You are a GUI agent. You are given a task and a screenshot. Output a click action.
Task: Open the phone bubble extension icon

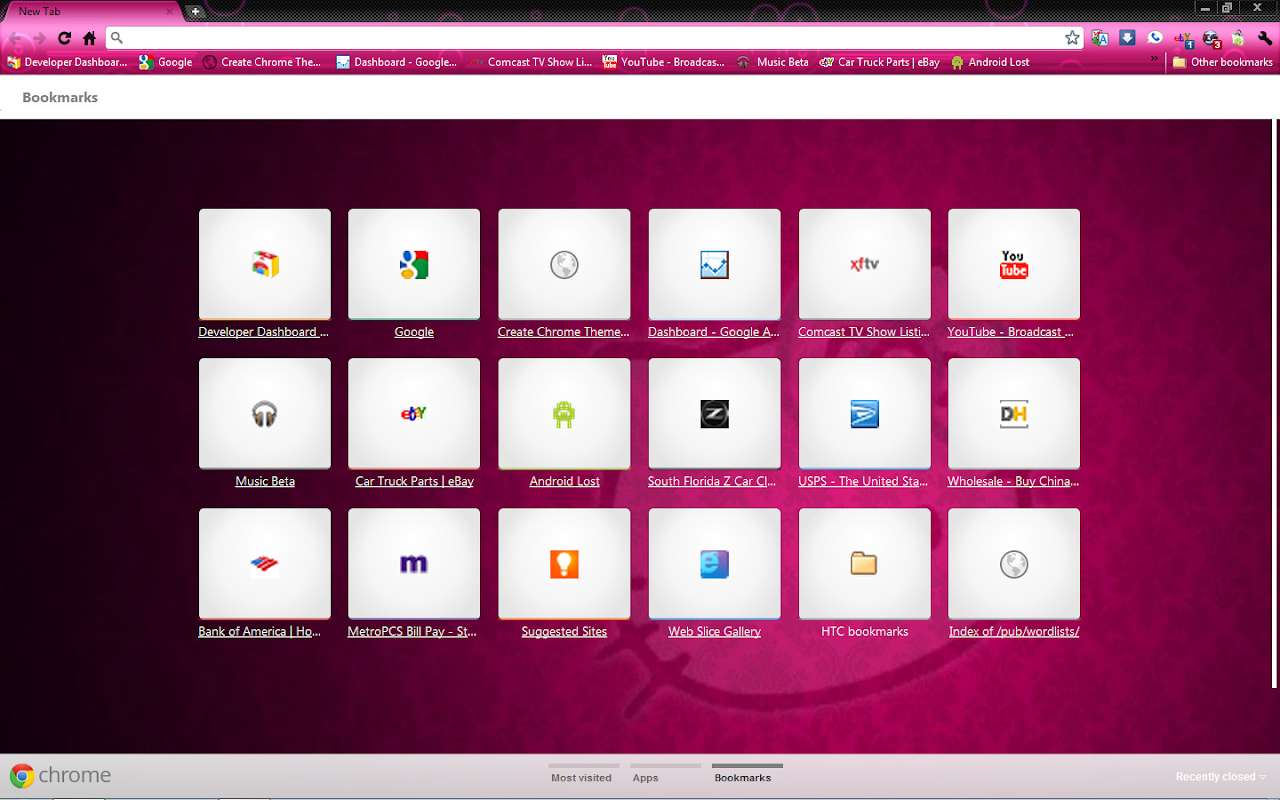pyautogui.click(x=1155, y=38)
